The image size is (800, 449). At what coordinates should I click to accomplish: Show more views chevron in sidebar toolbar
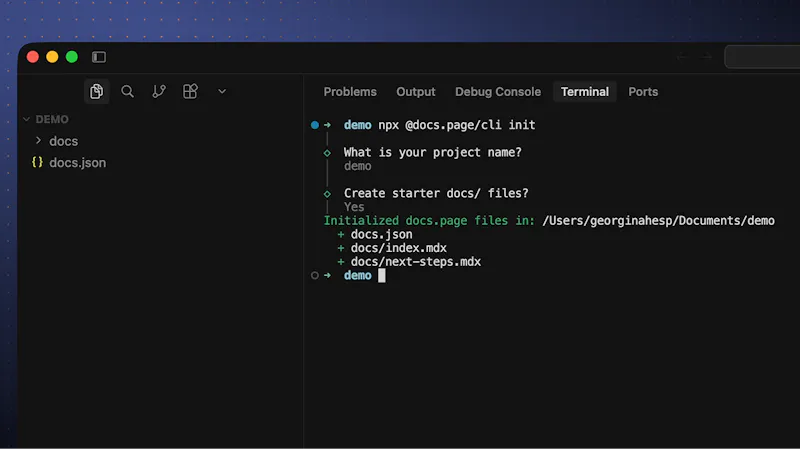222,91
